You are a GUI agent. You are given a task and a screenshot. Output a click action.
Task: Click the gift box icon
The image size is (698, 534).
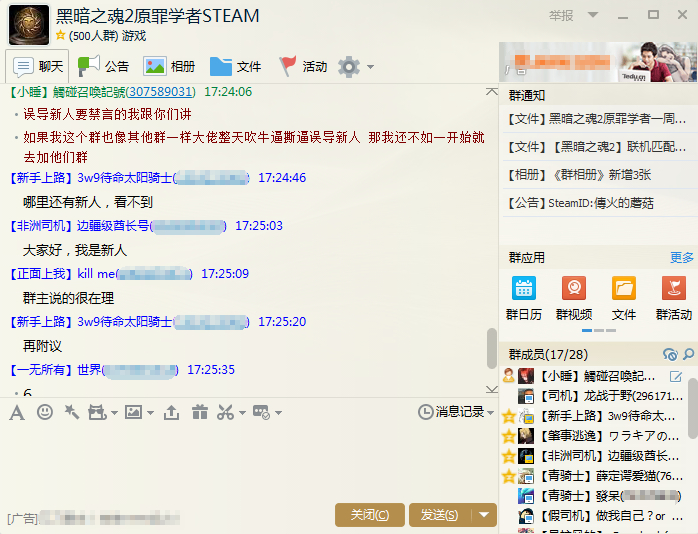click(x=200, y=413)
